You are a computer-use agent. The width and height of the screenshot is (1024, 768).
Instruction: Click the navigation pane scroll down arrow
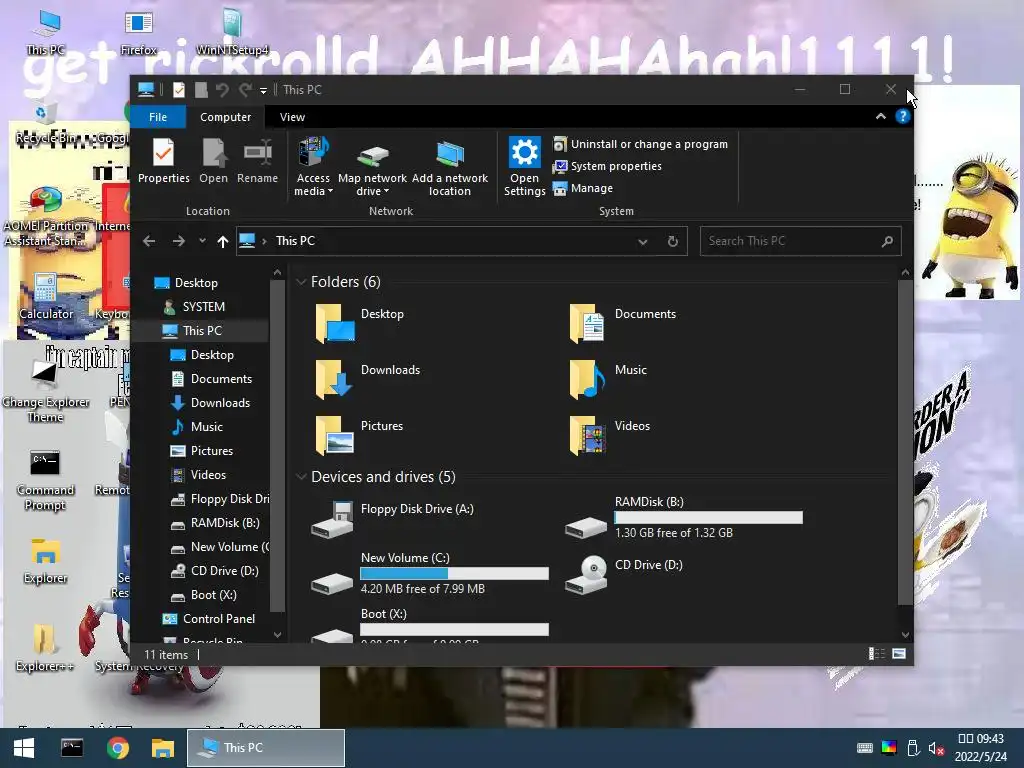tap(277, 635)
